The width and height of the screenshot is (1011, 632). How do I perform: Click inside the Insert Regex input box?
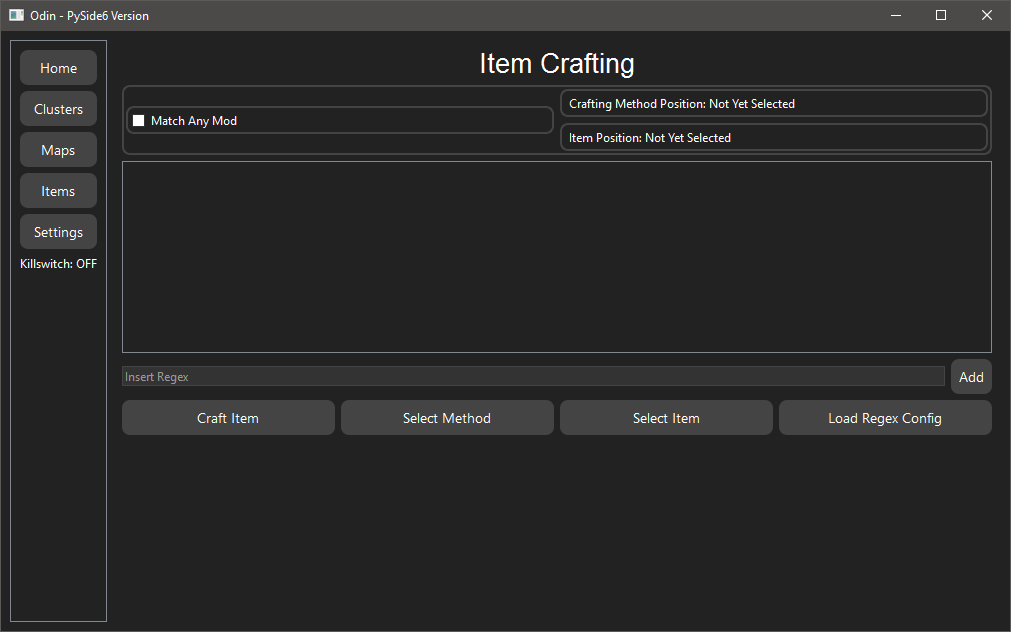pyautogui.click(x=533, y=376)
